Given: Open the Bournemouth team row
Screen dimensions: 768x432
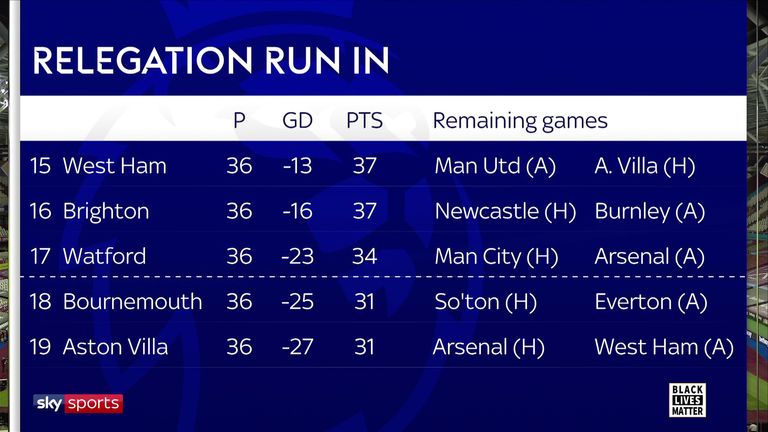Looking at the screenshot, I should [x=132, y=301].
